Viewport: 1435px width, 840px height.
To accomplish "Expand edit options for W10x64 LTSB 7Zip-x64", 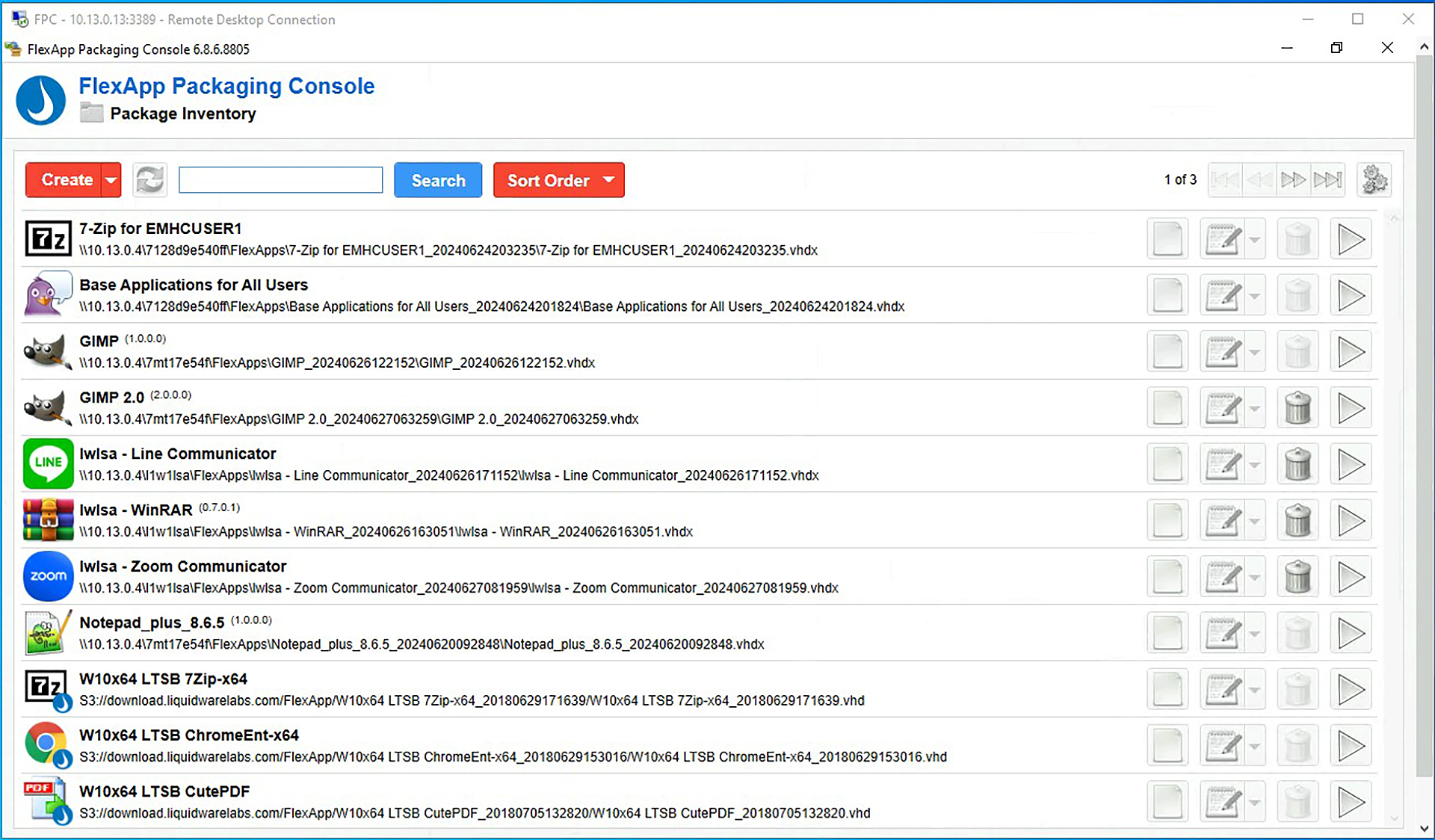I will pos(1255,690).
